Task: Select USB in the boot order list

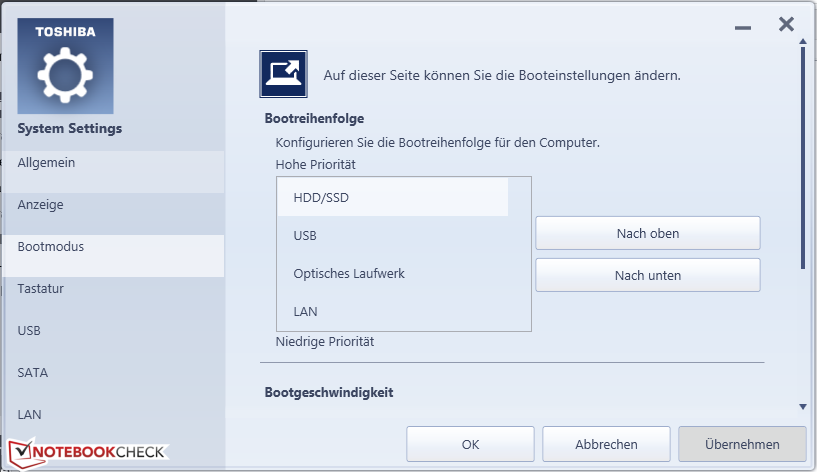Action: pyautogui.click(x=393, y=236)
